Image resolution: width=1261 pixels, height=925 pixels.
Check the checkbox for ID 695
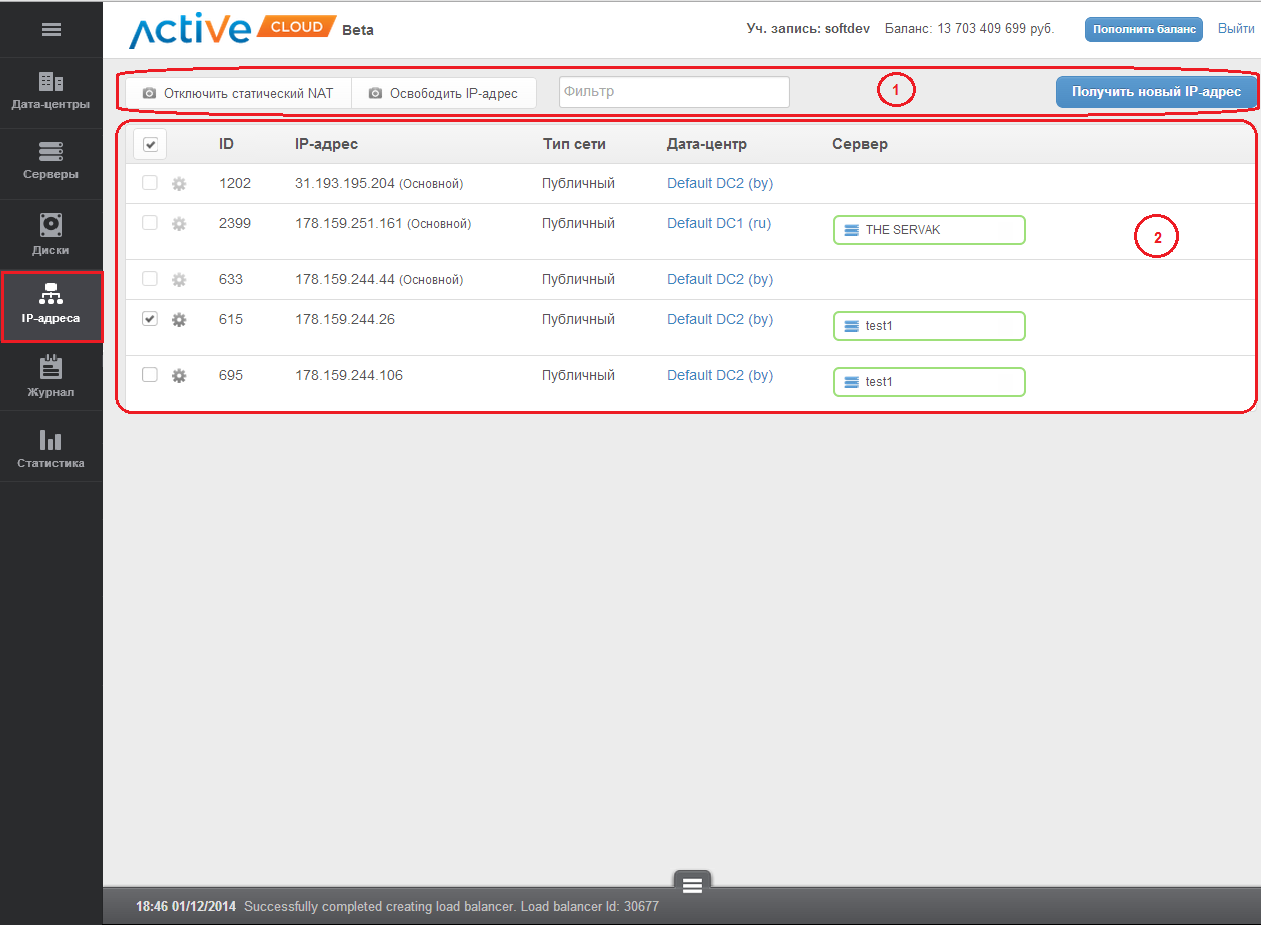point(150,375)
